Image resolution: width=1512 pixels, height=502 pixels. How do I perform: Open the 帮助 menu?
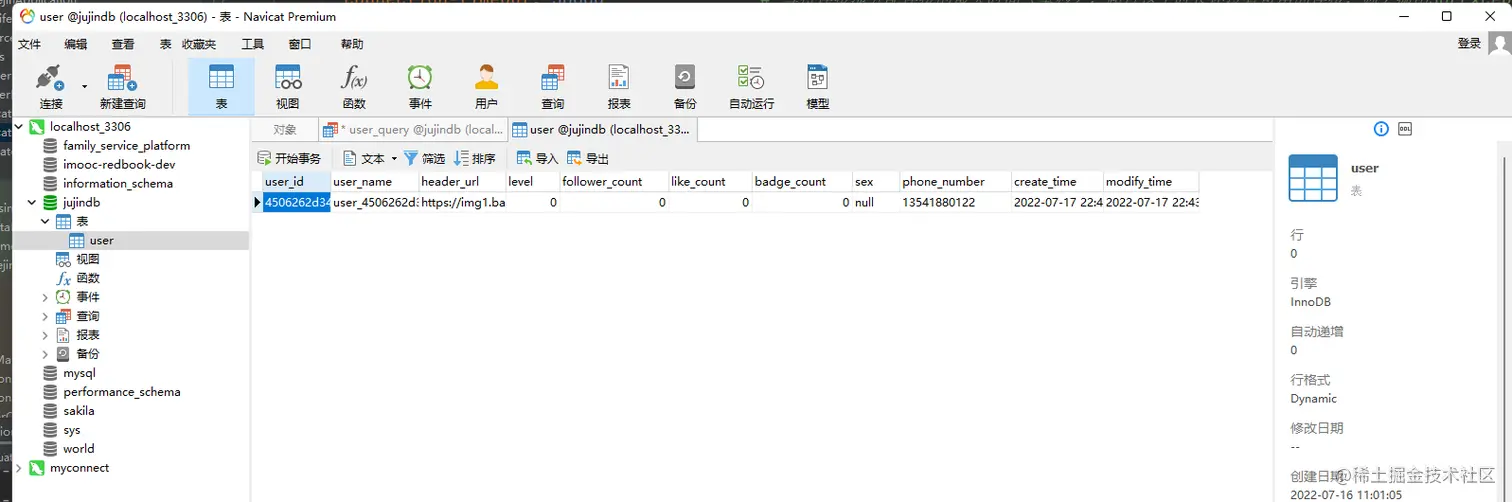(x=352, y=44)
